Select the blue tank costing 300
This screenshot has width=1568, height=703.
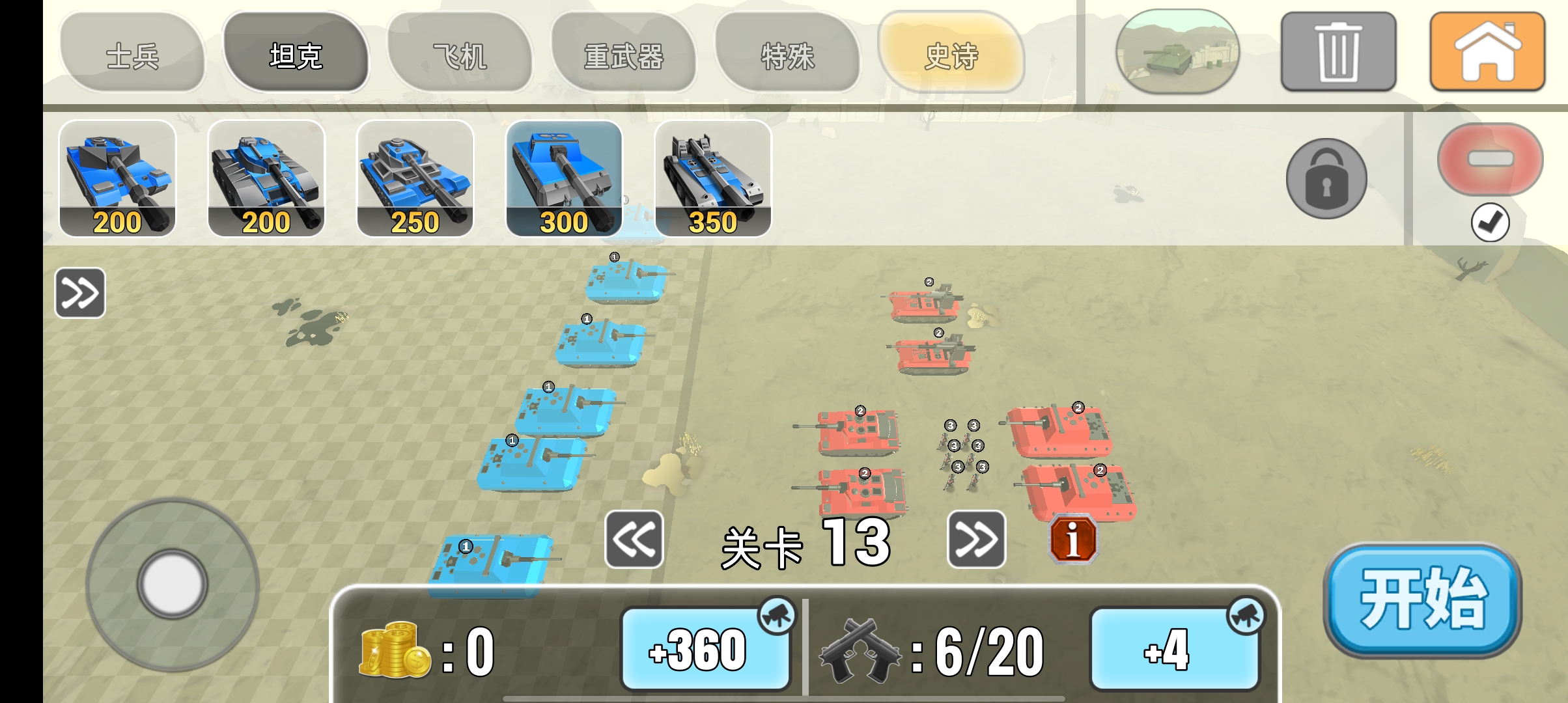click(564, 178)
